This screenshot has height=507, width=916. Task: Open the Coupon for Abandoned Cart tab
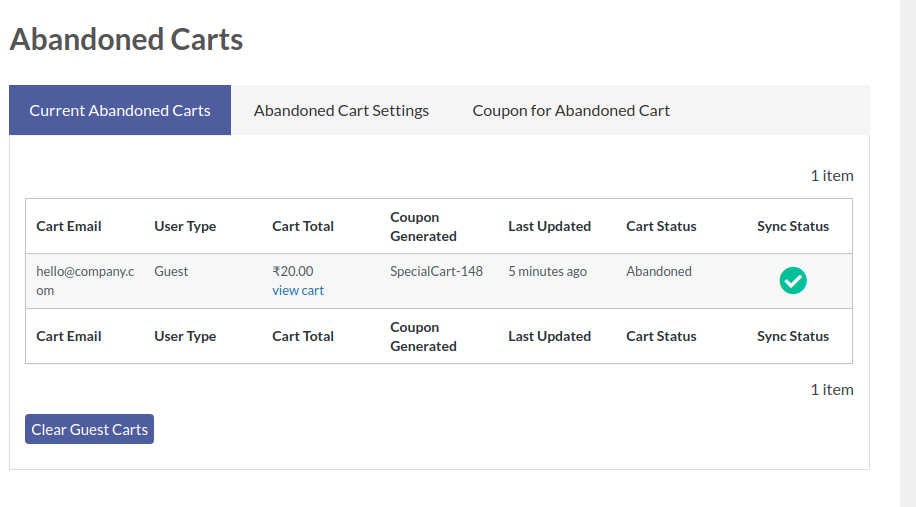pos(571,110)
